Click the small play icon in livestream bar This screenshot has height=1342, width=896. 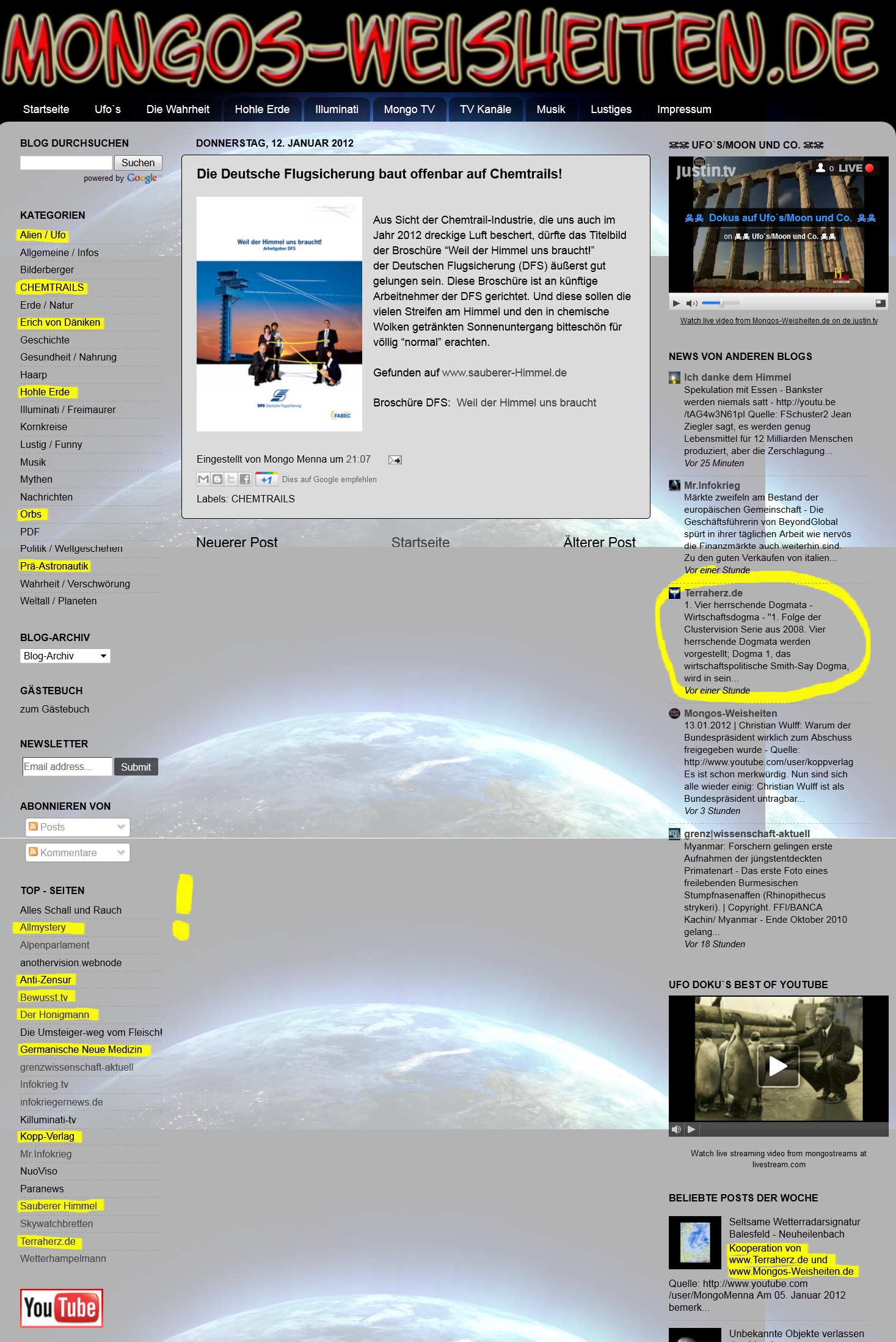691,1129
